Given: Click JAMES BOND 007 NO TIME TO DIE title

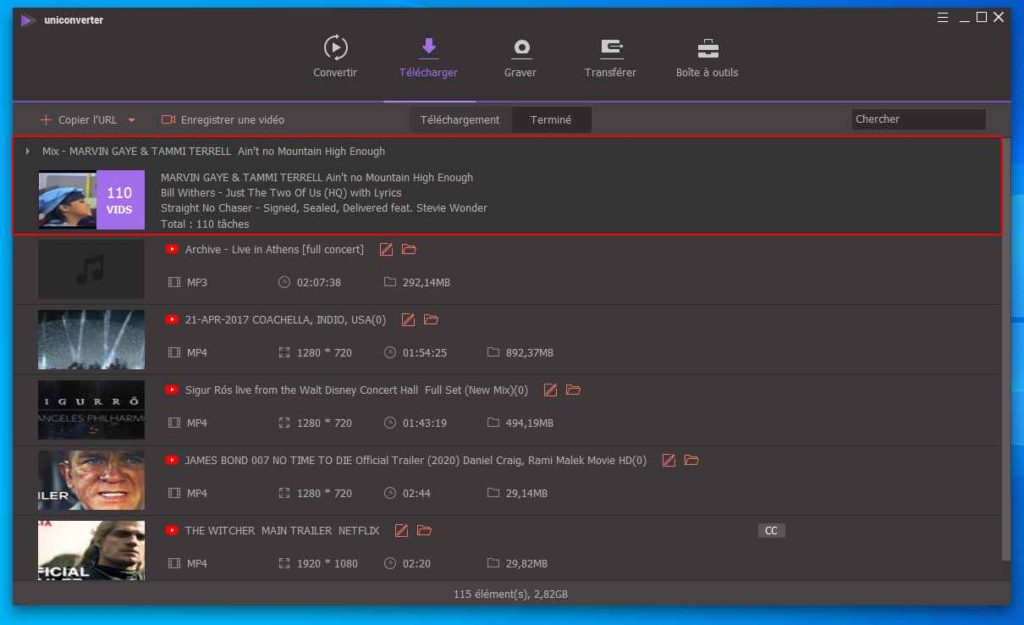Looking at the screenshot, I should pos(415,461).
